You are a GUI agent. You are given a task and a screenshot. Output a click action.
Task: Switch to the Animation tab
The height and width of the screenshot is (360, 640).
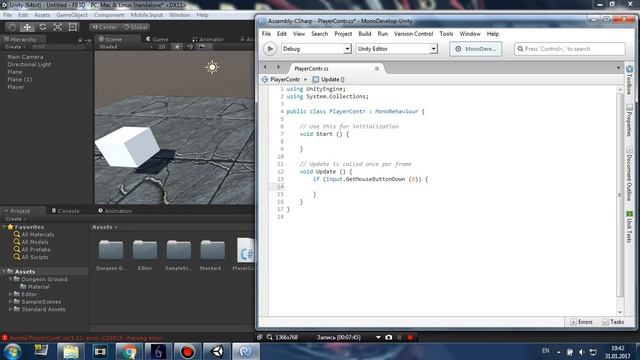coord(115,211)
